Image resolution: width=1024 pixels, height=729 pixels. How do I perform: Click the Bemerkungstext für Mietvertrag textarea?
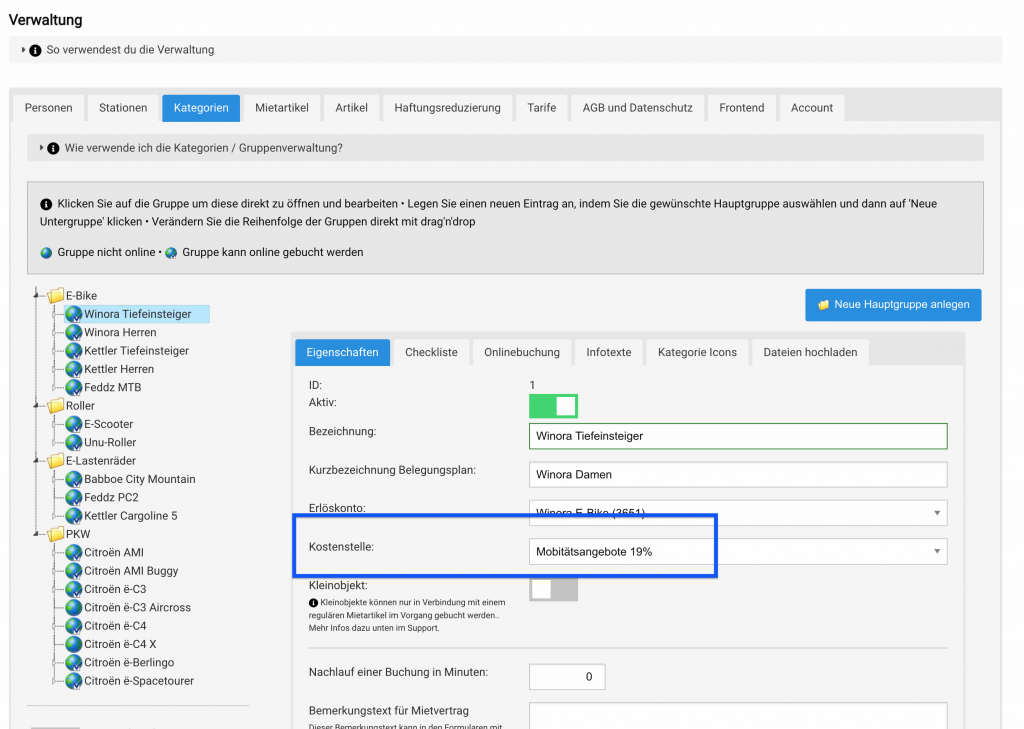(x=738, y=716)
